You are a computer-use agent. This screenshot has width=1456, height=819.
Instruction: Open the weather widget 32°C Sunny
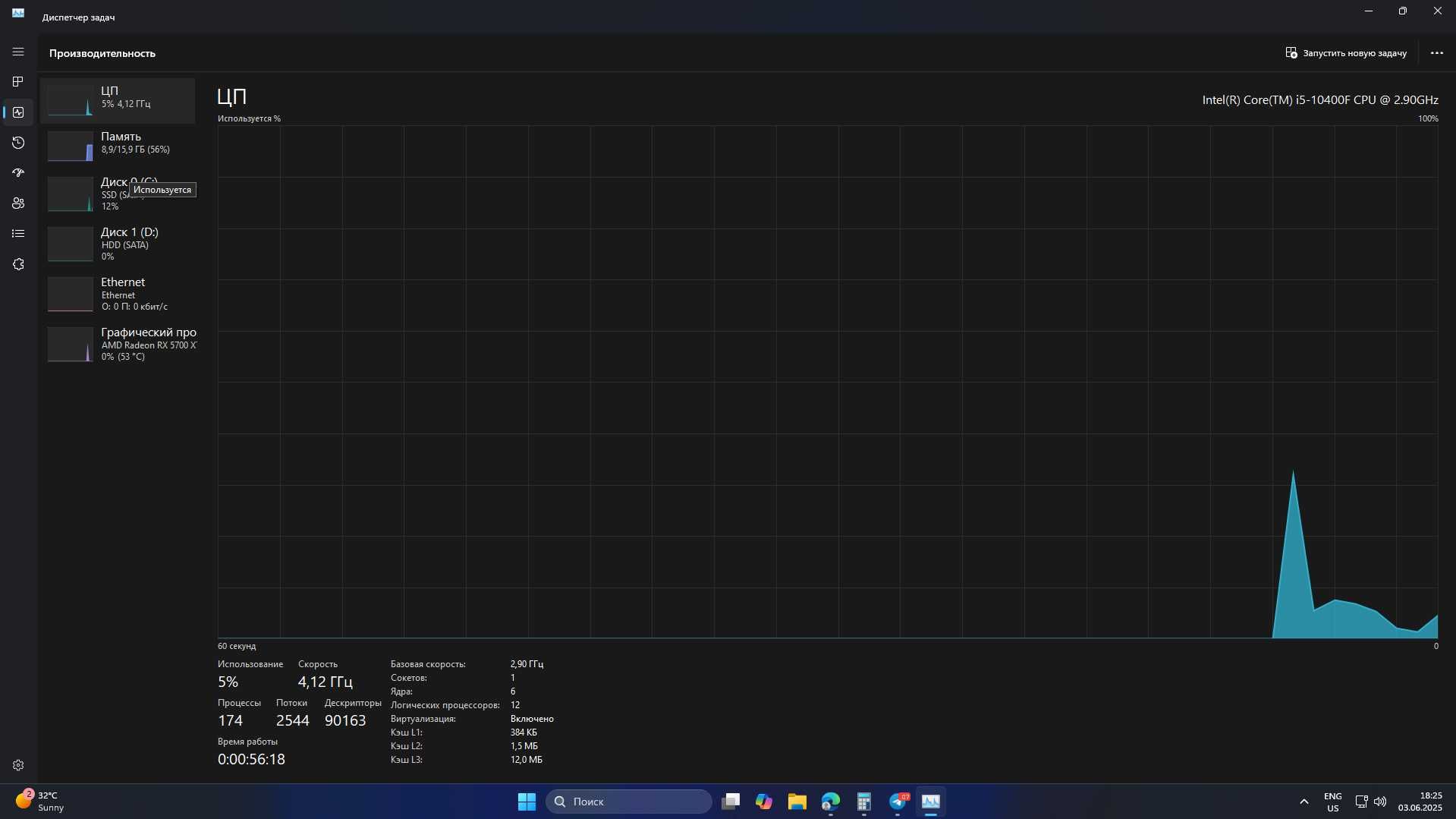tap(42, 802)
